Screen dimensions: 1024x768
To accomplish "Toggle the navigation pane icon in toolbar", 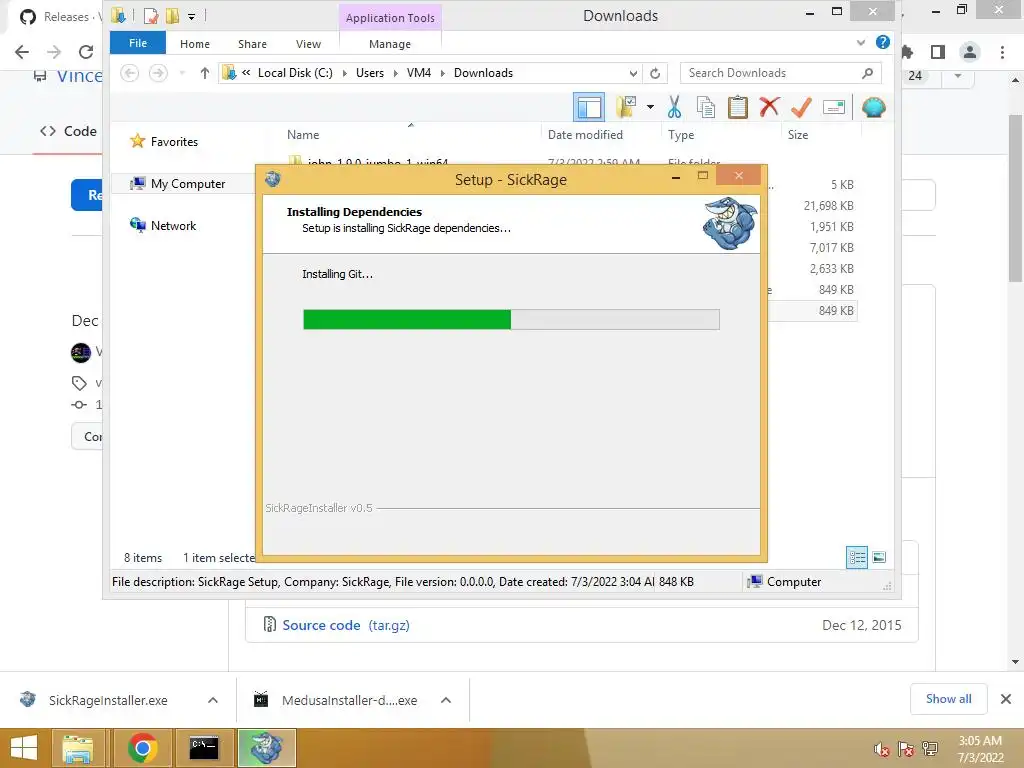I will point(588,107).
